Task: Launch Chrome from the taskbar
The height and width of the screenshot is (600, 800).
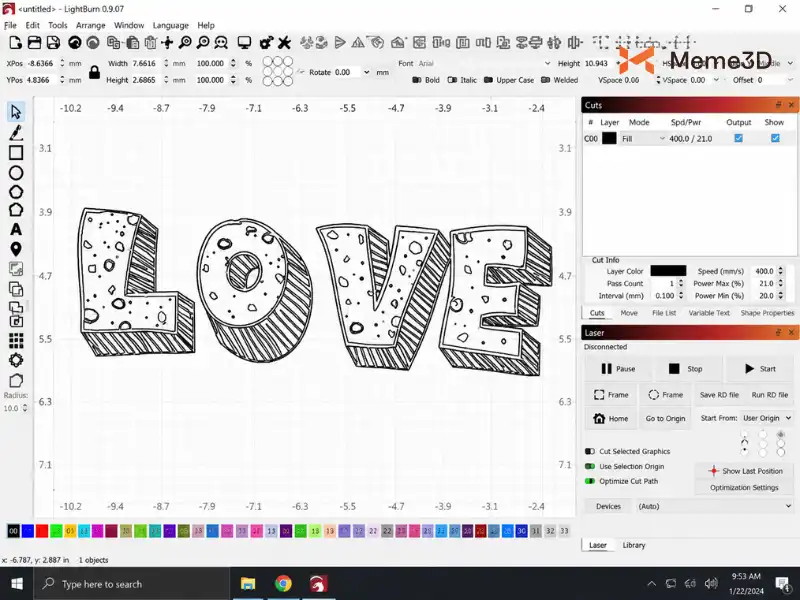Action: [x=283, y=584]
